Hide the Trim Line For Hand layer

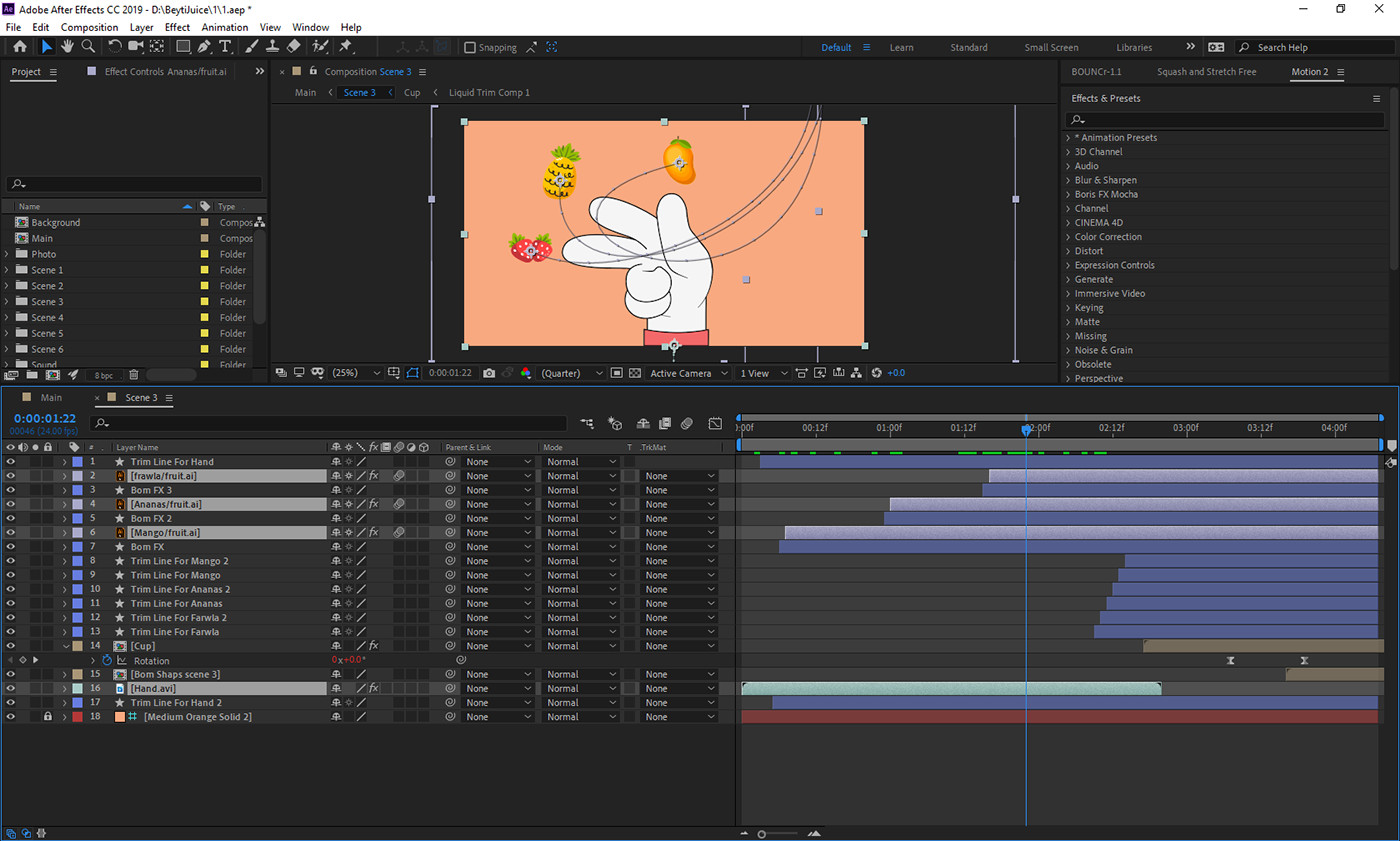click(11, 462)
